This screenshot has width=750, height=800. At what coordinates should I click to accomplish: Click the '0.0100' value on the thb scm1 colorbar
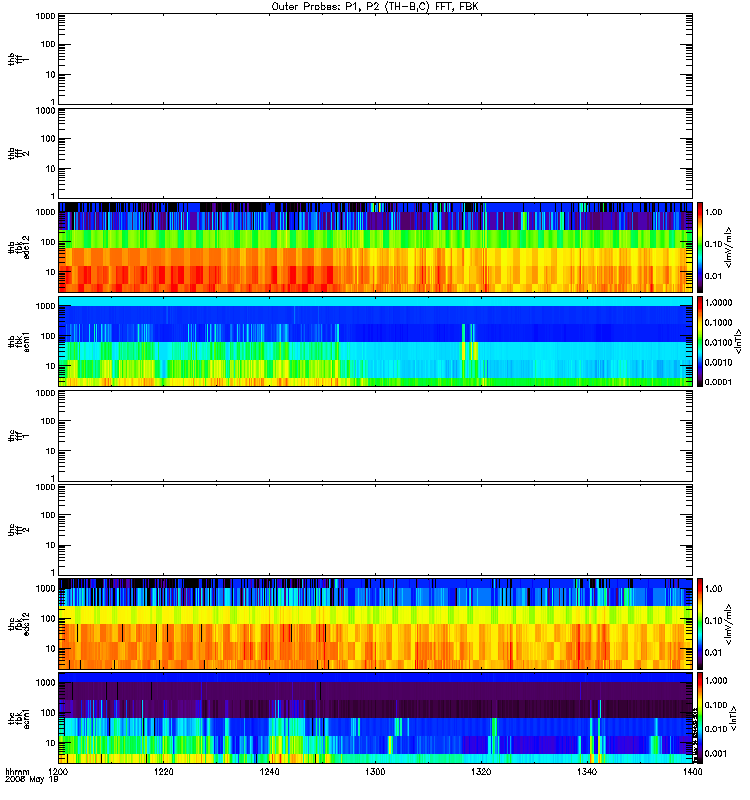(718, 342)
